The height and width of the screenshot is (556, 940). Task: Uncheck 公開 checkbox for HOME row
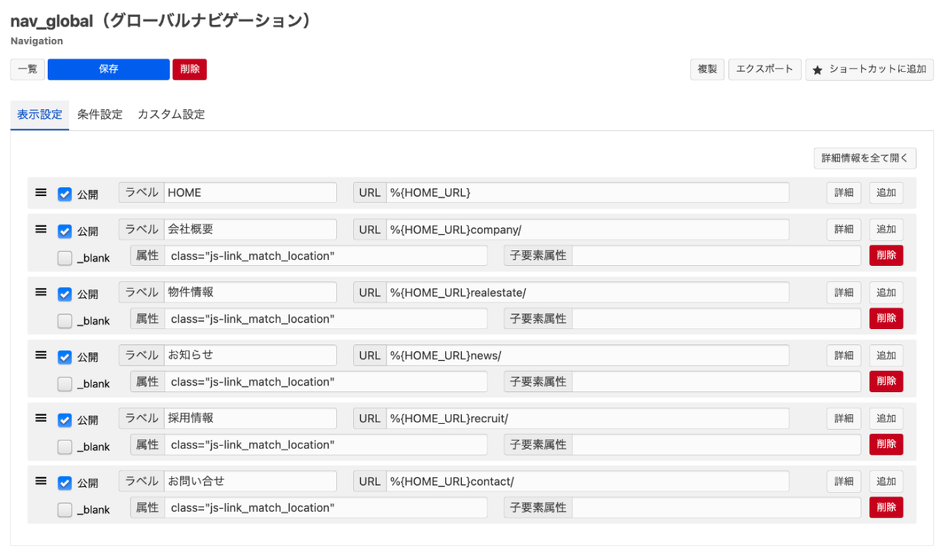pos(65,194)
